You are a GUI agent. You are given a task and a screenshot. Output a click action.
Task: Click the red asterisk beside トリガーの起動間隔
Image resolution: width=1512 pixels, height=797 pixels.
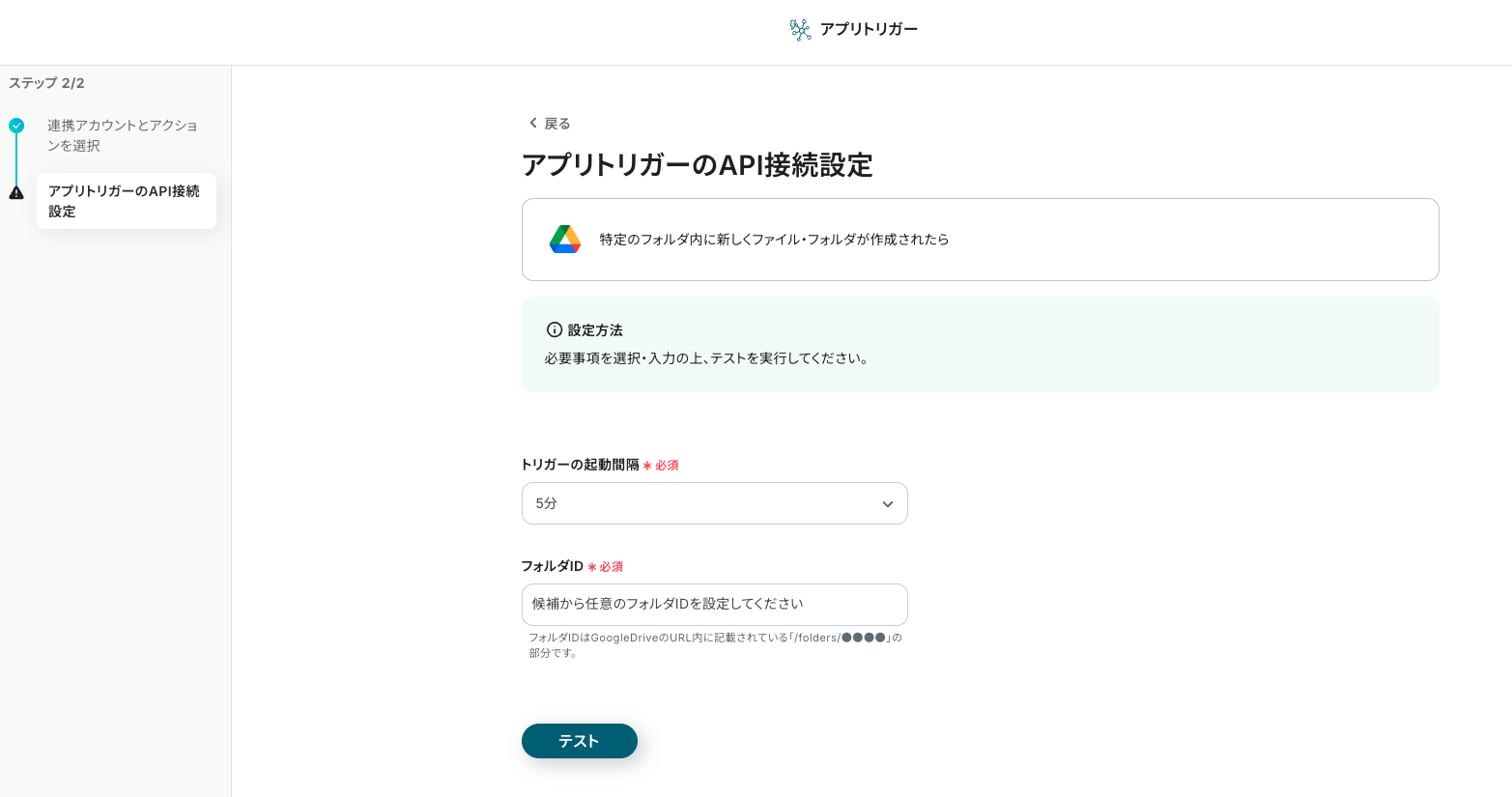click(x=647, y=466)
